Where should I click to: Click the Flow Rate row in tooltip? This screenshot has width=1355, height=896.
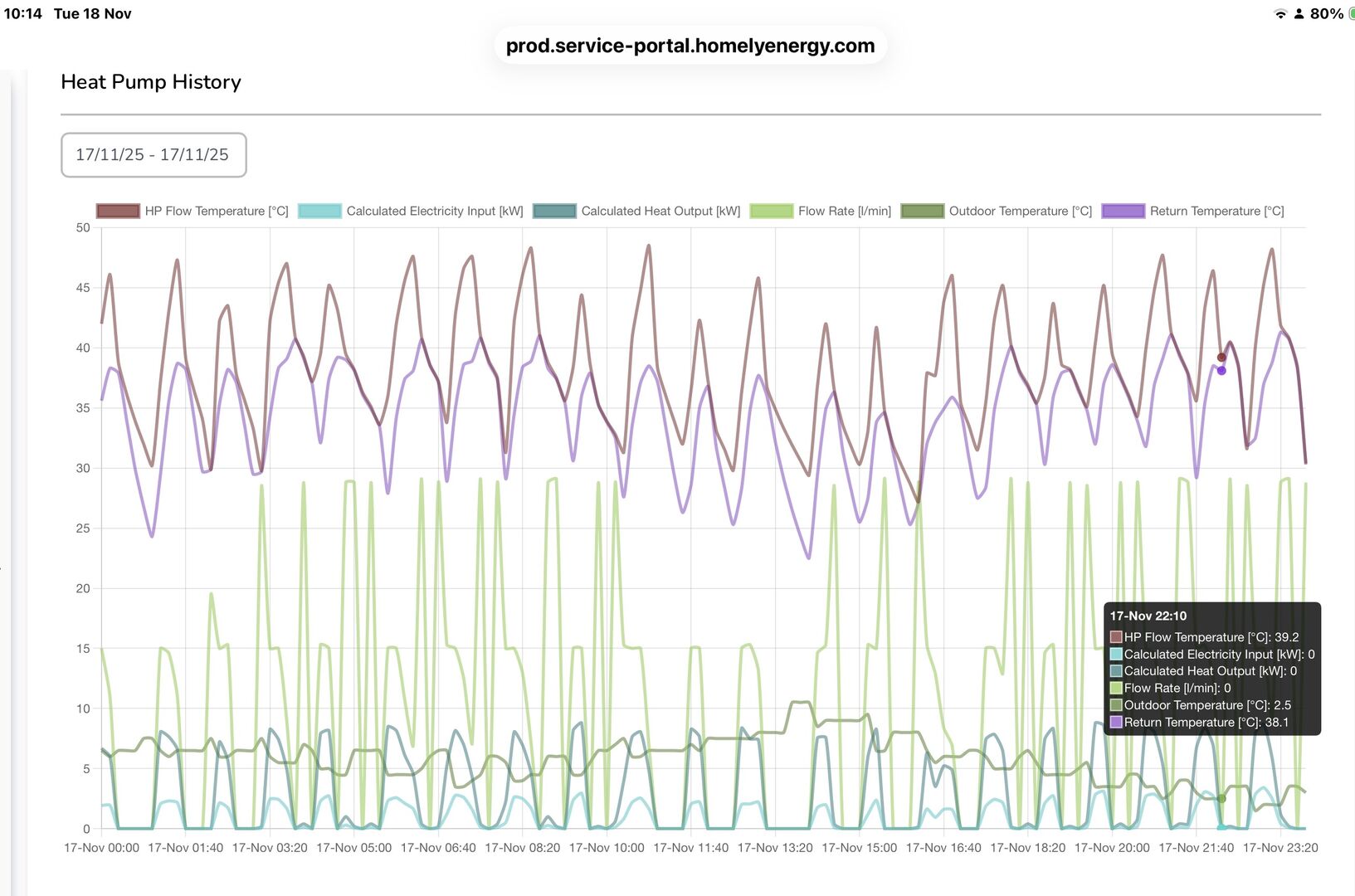coord(1177,688)
